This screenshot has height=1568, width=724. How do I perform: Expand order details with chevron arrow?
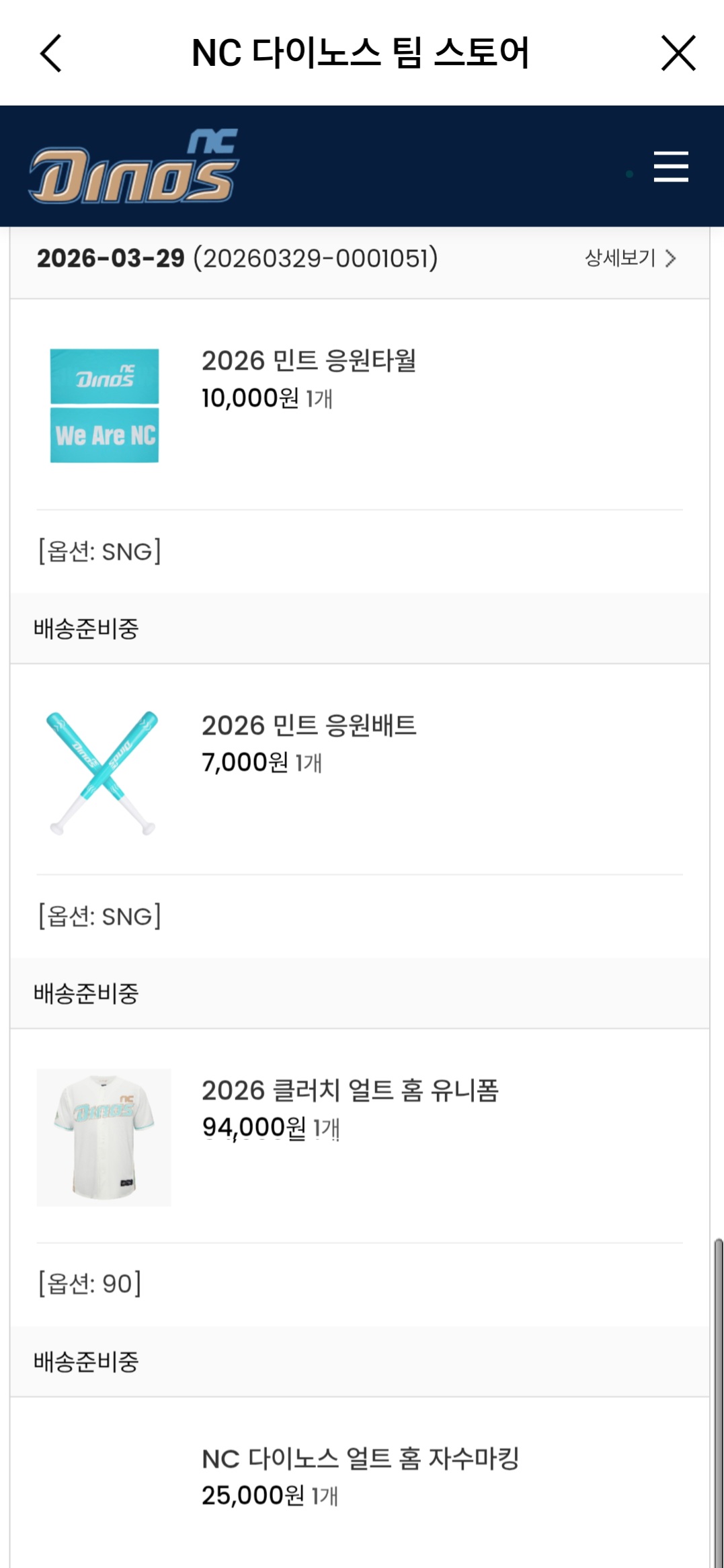(x=670, y=259)
